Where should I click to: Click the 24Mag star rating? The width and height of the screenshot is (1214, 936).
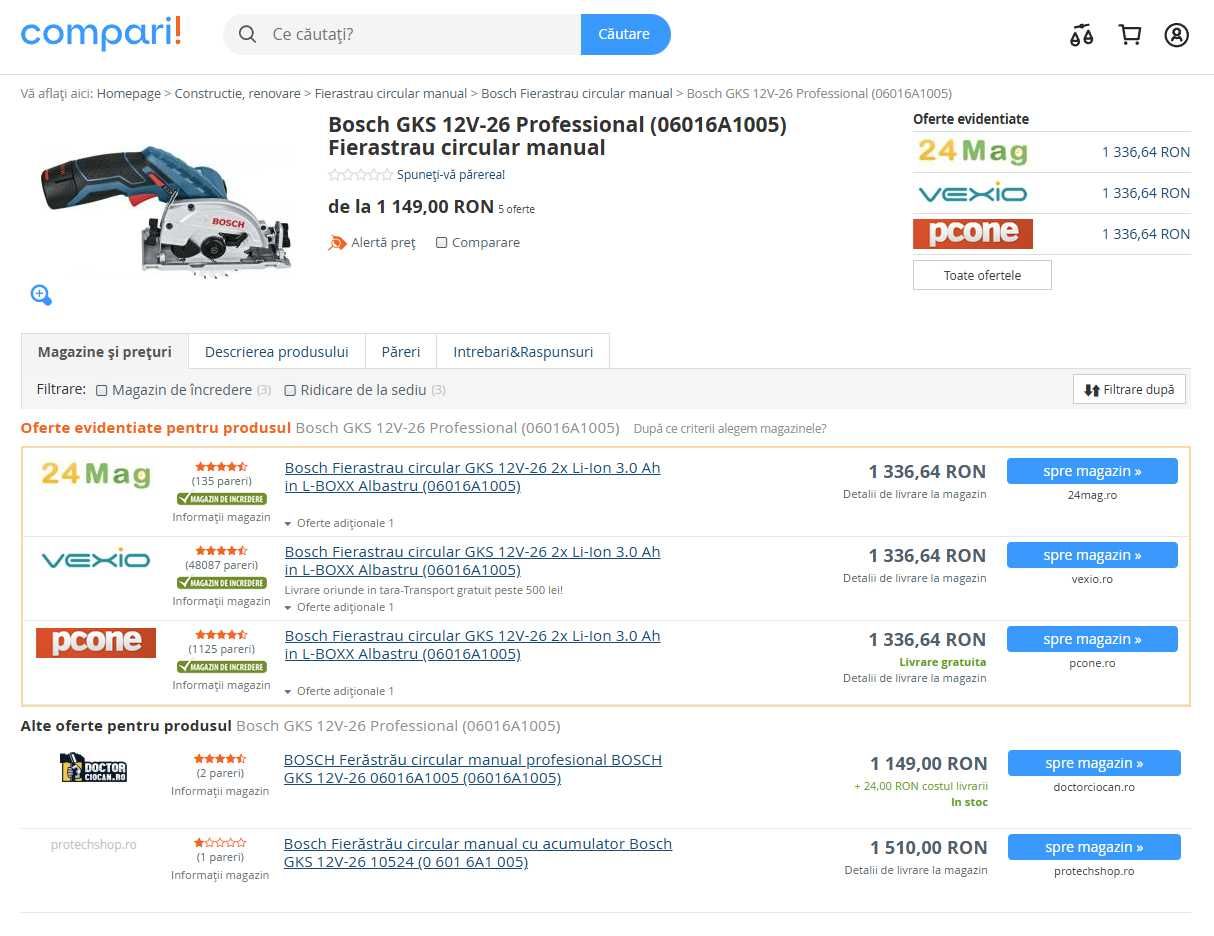click(x=221, y=467)
